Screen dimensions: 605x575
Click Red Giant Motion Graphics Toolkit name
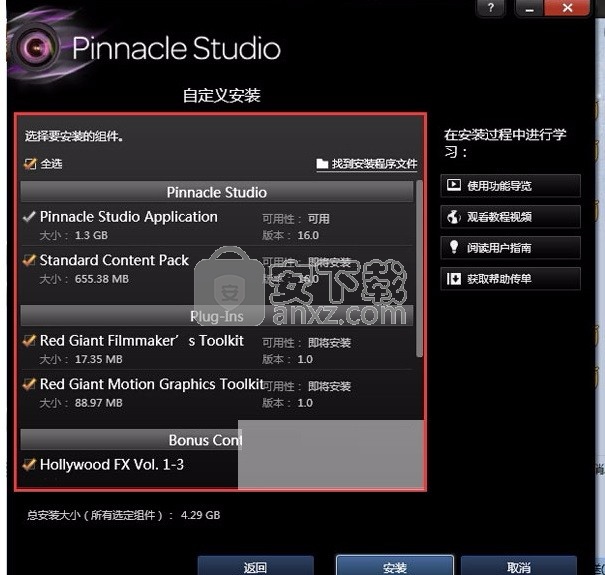[152, 384]
